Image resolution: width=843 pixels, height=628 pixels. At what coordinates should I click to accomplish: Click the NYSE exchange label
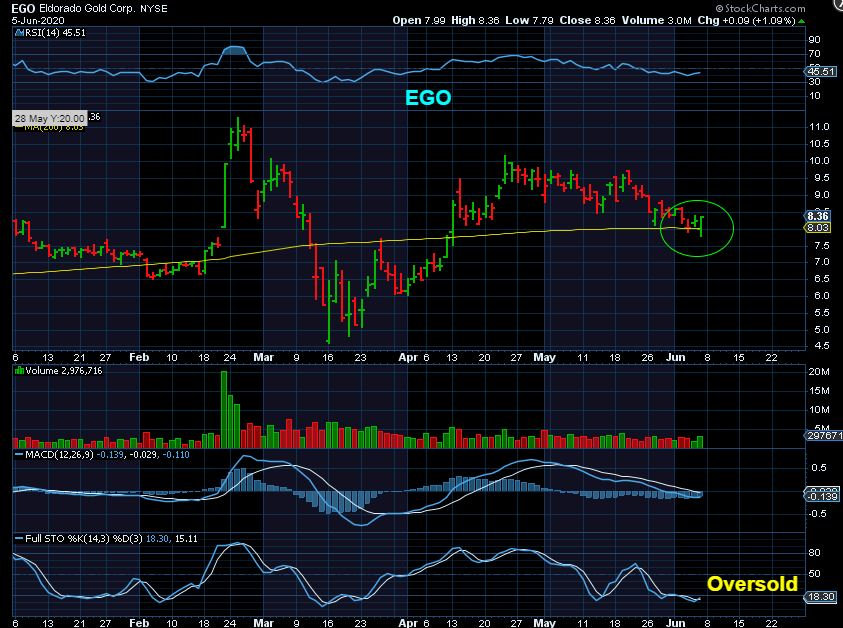click(x=154, y=9)
